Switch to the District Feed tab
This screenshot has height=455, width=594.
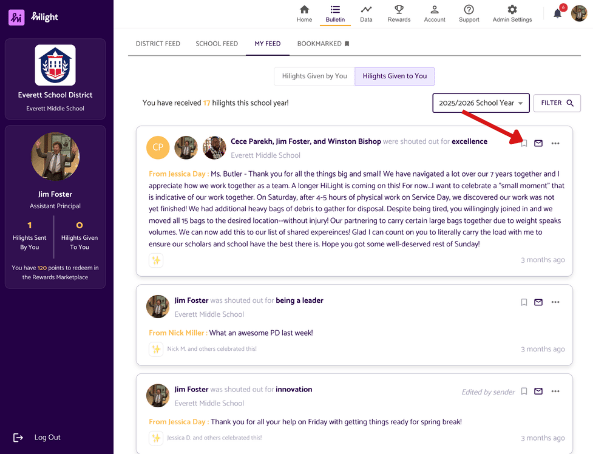click(158, 44)
